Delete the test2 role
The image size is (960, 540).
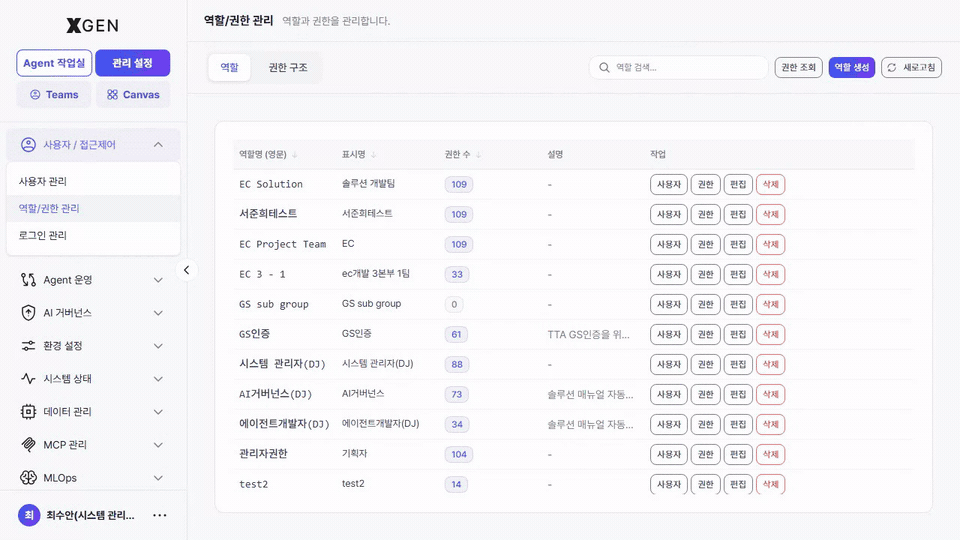(770, 484)
